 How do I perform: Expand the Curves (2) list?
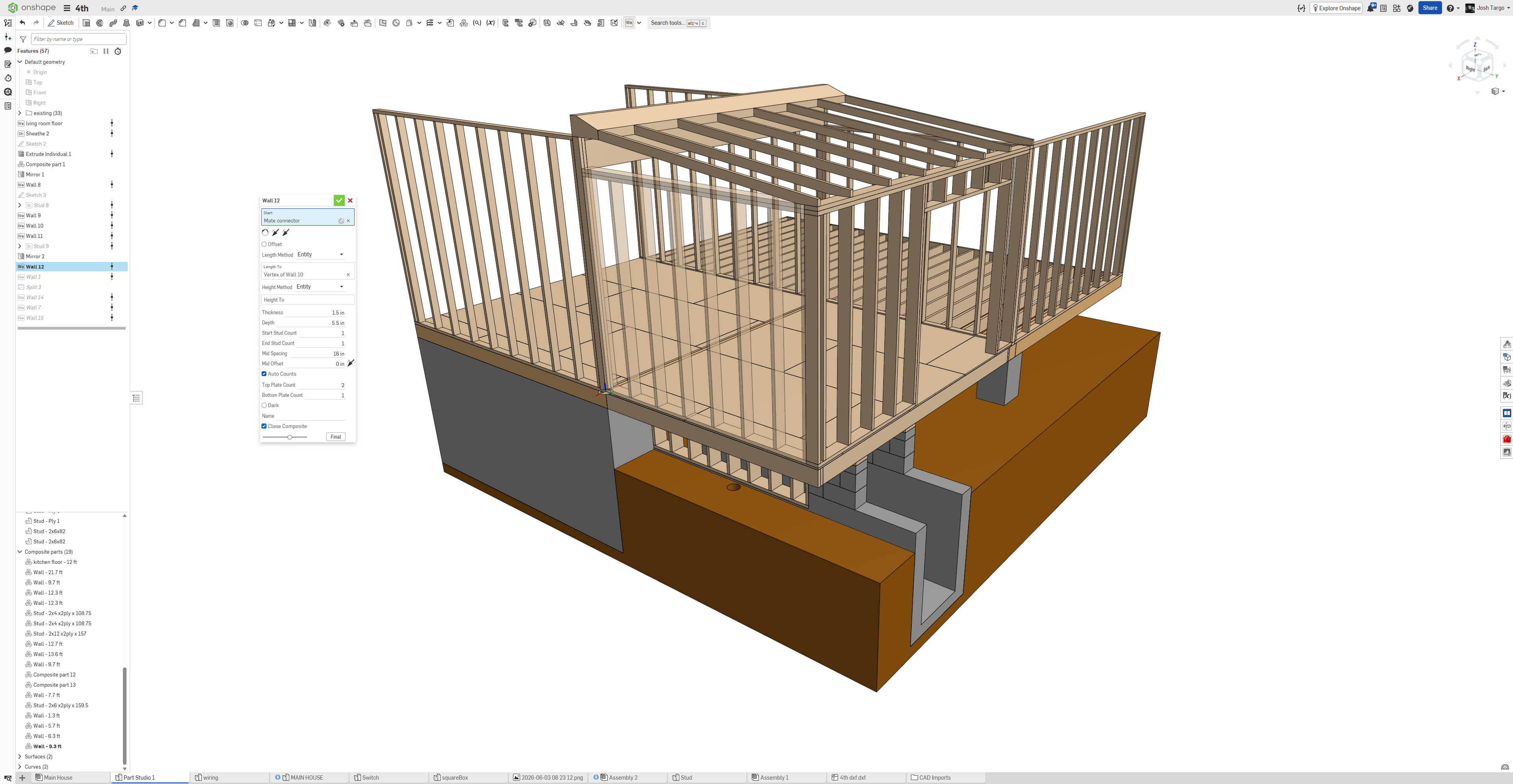(x=20, y=767)
